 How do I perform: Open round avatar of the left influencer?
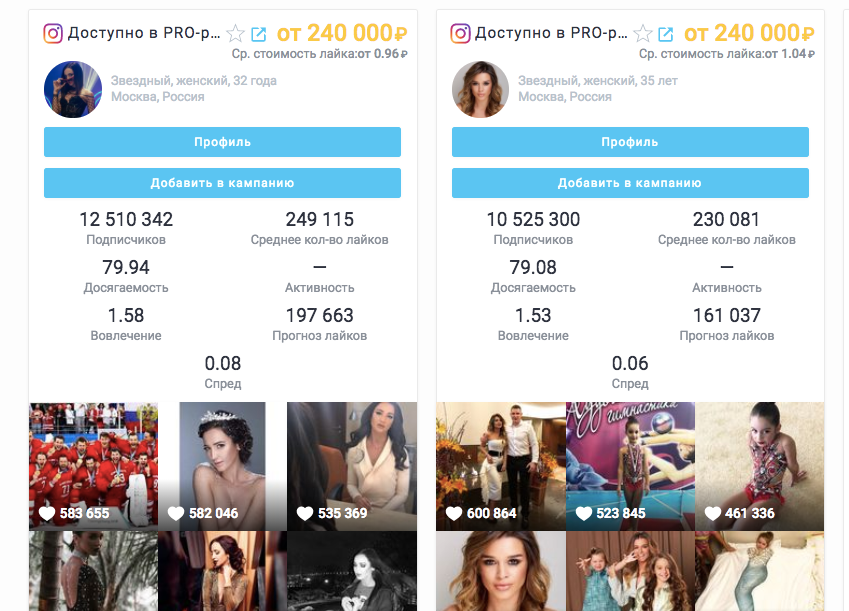pyautogui.click(x=73, y=89)
